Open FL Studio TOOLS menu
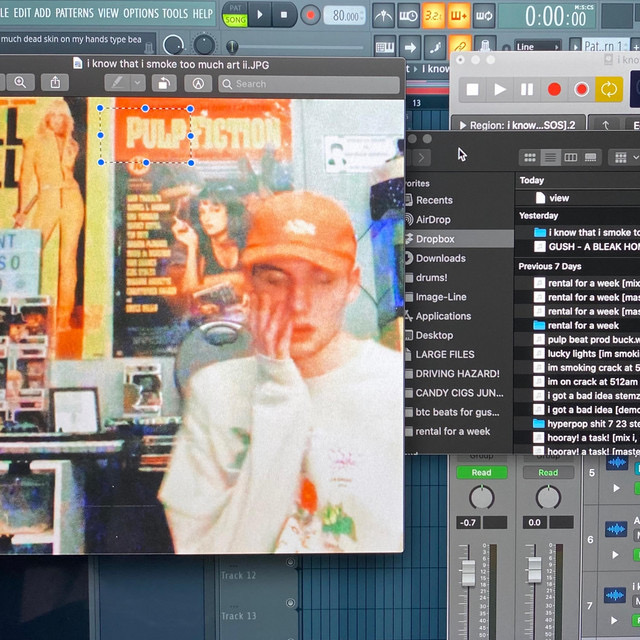The width and height of the screenshot is (640, 640). (x=175, y=13)
